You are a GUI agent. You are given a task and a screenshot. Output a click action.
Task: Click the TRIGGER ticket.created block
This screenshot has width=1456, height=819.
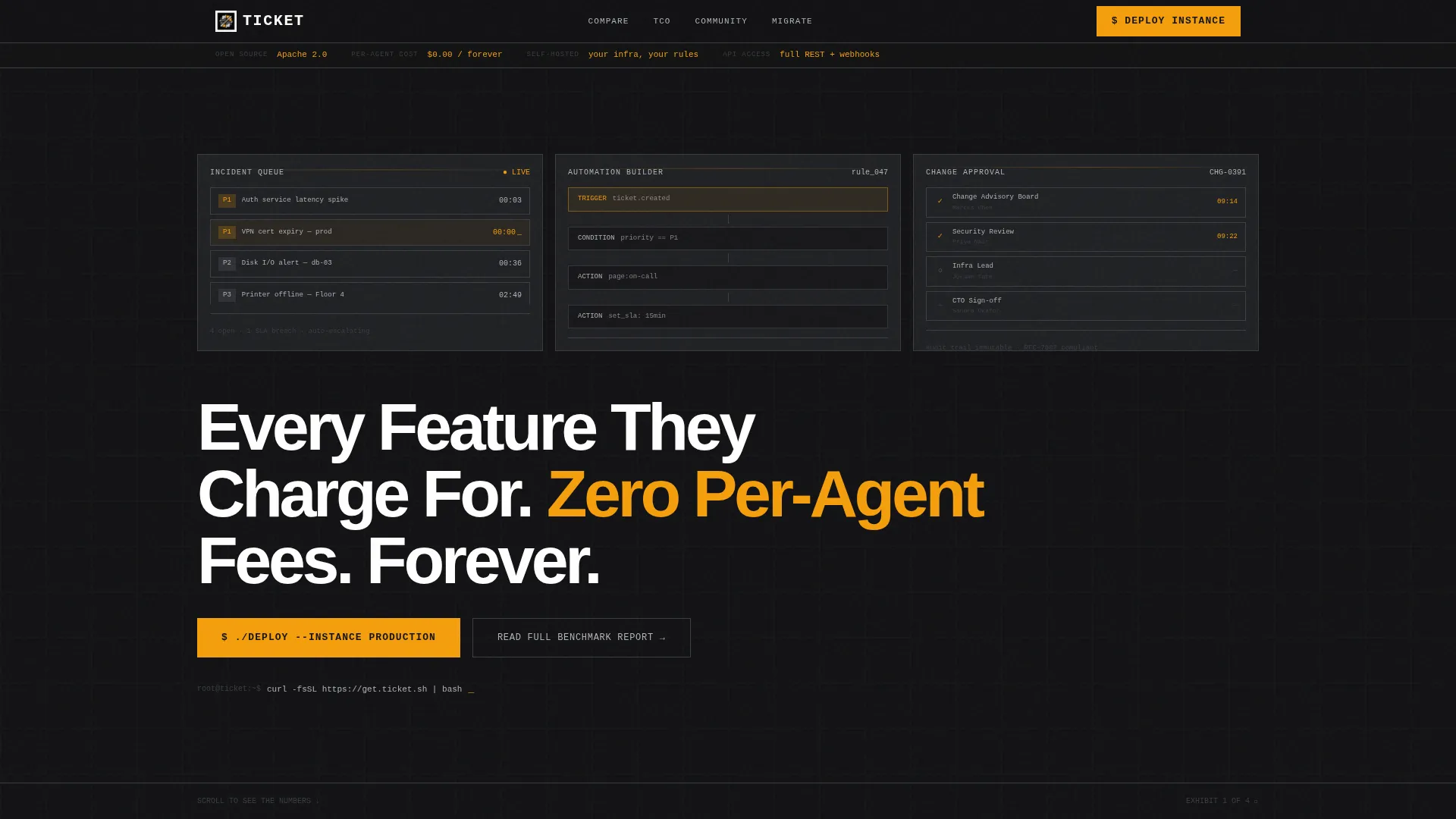click(728, 199)
